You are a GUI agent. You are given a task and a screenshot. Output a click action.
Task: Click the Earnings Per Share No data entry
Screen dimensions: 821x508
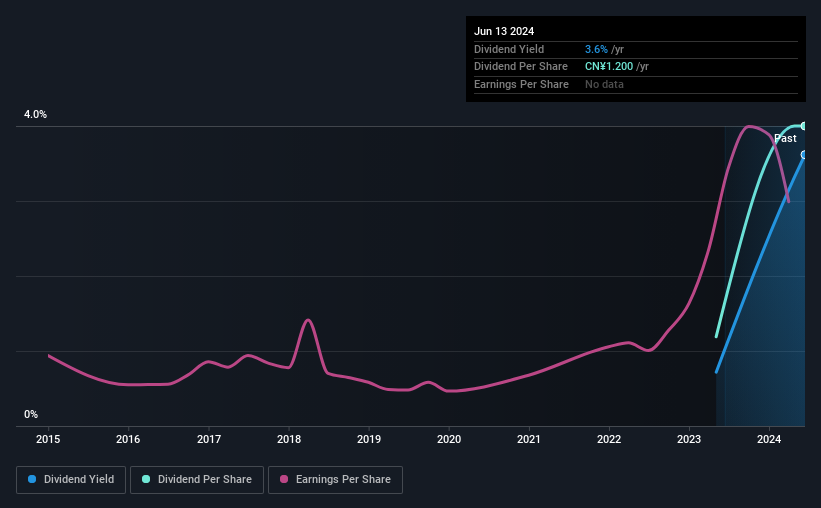[604, 84]
